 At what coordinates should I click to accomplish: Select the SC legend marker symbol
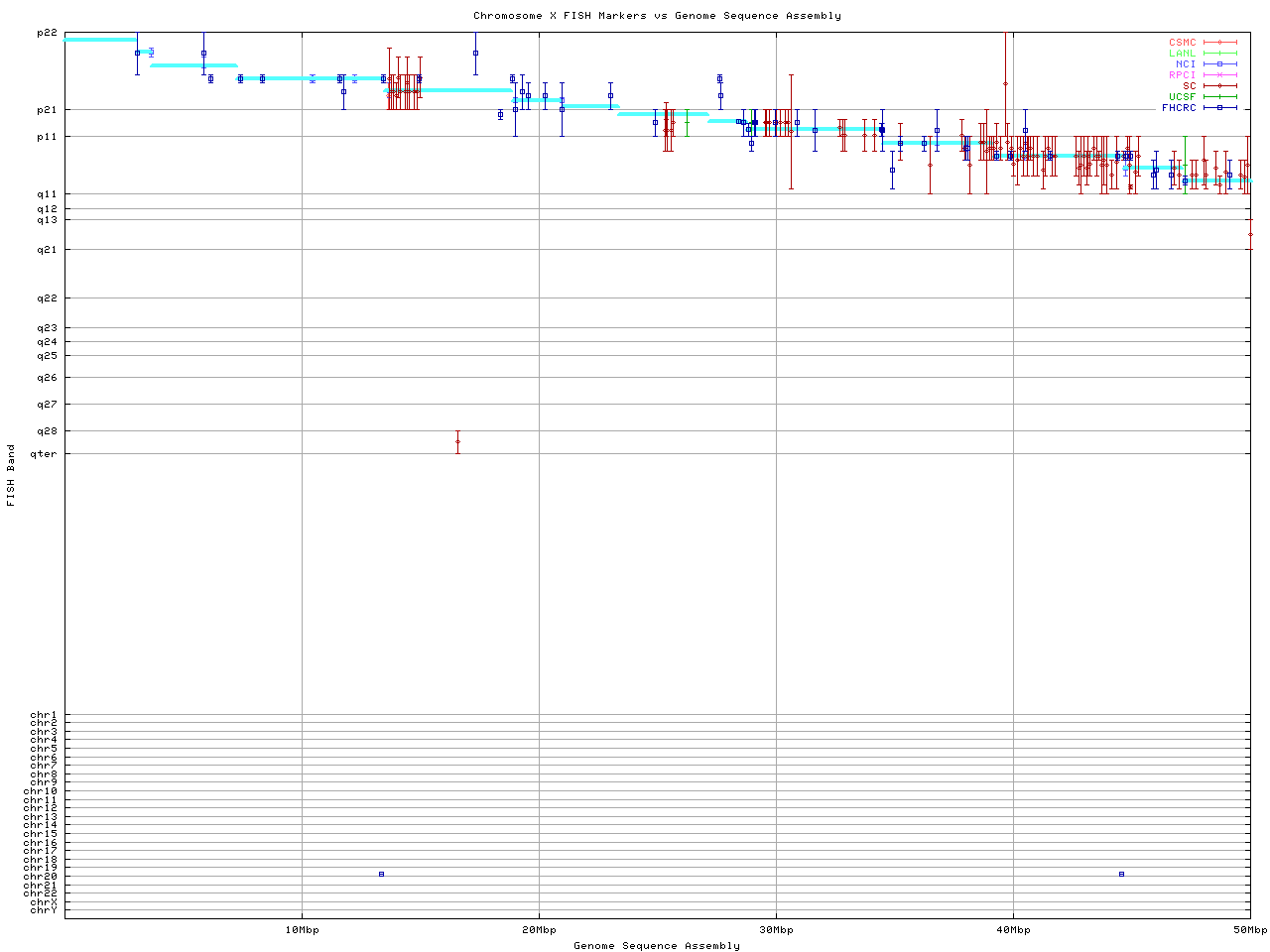[1220, 86]
